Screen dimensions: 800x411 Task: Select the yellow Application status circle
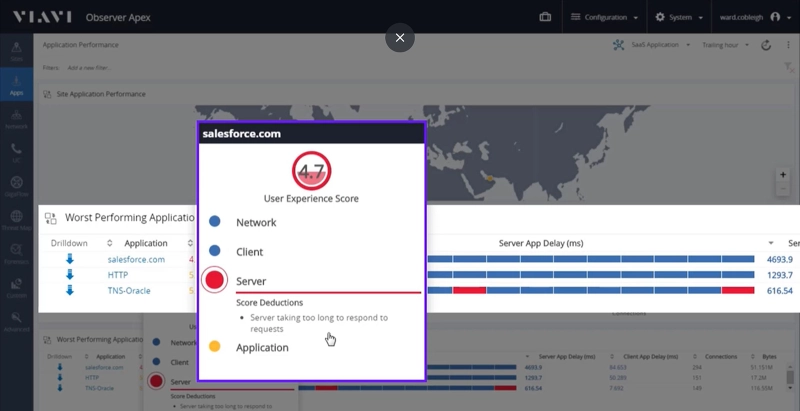pyautogui.click(x=215, y=347)
